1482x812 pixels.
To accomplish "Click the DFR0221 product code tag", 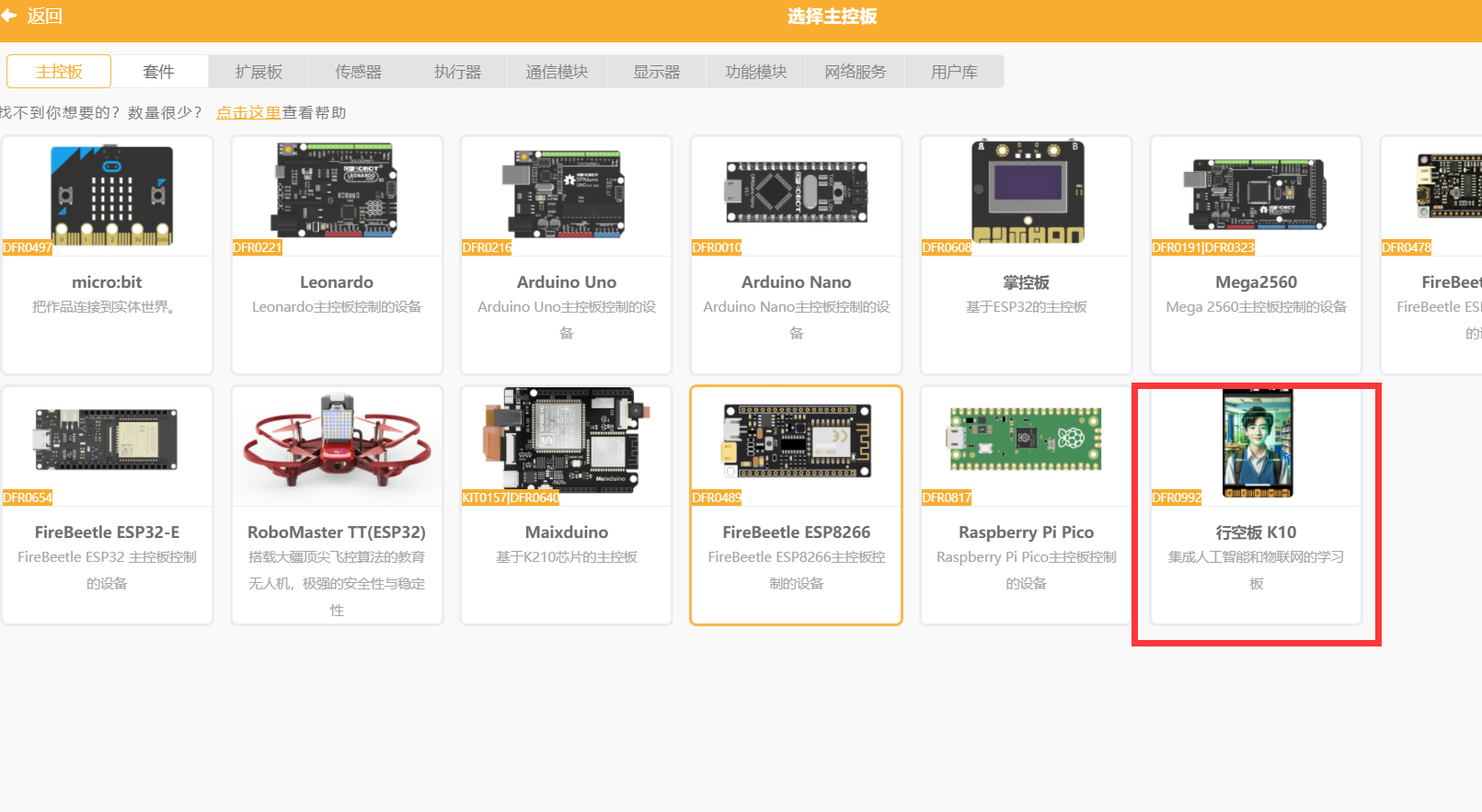I will click(x=258, y=247).
